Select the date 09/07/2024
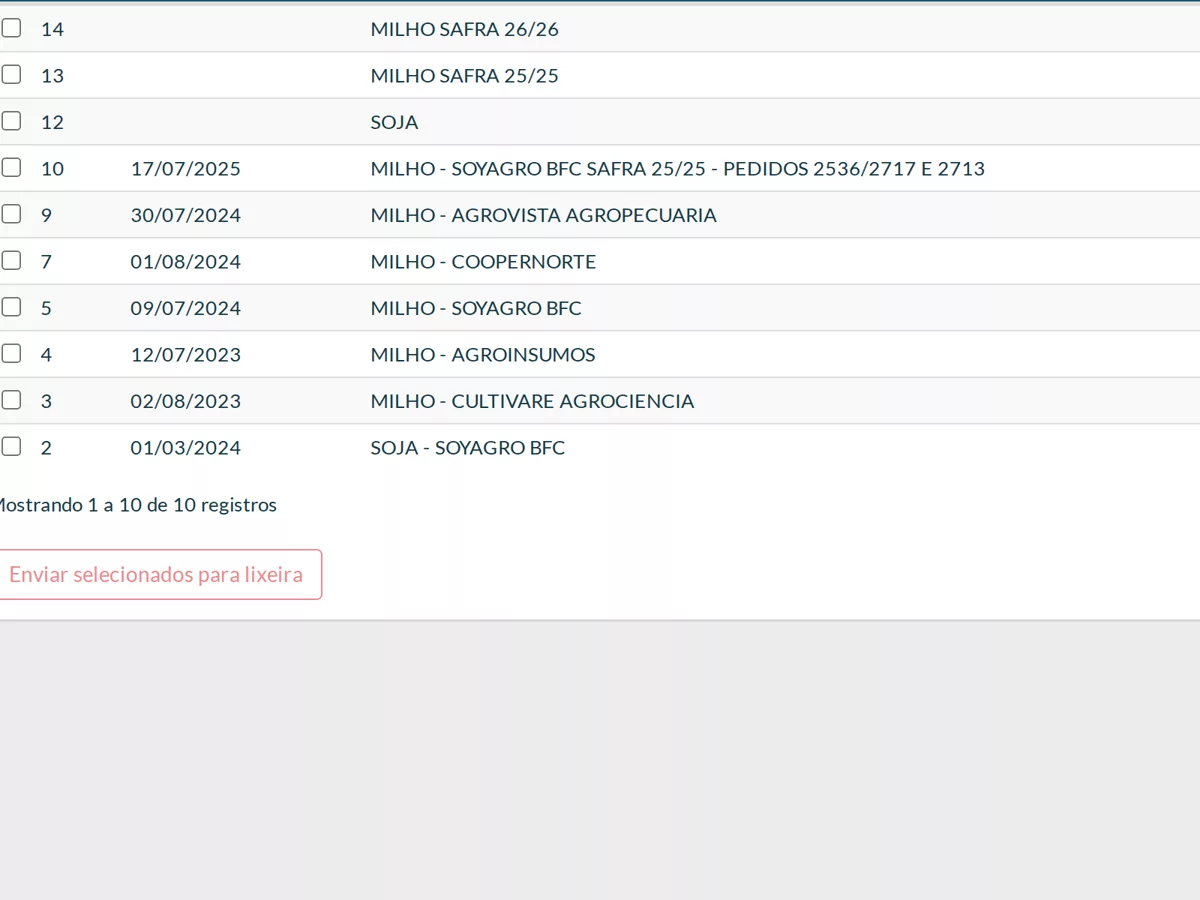Viewport: 1200px width, 900px height. [186, 308]
